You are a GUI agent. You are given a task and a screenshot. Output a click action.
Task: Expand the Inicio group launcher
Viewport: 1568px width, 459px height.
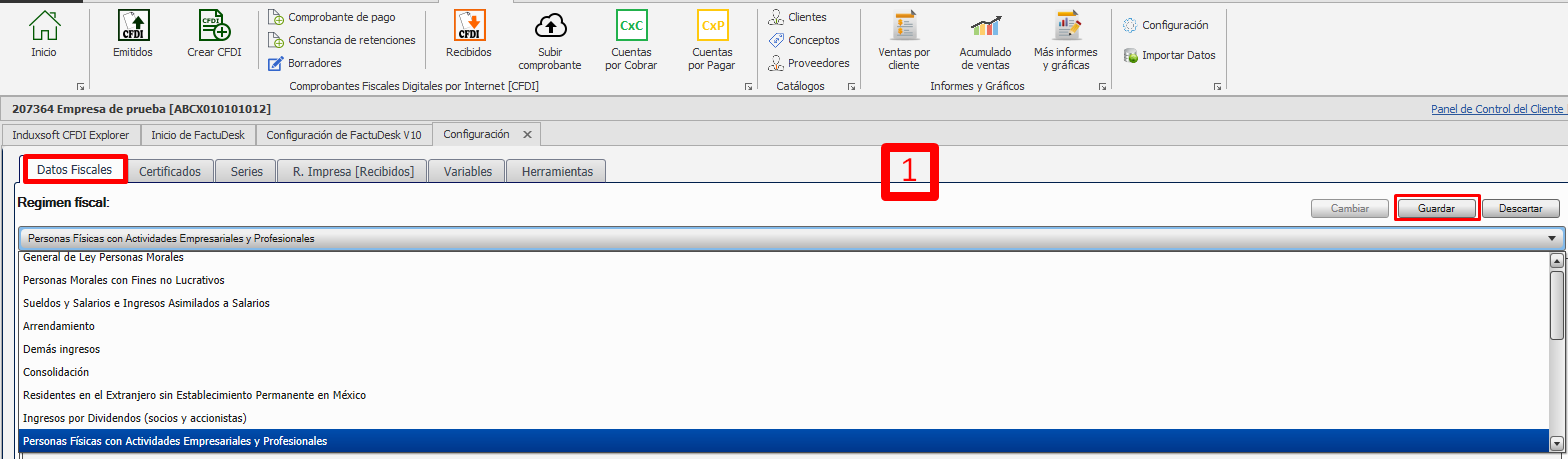(80, 87)
